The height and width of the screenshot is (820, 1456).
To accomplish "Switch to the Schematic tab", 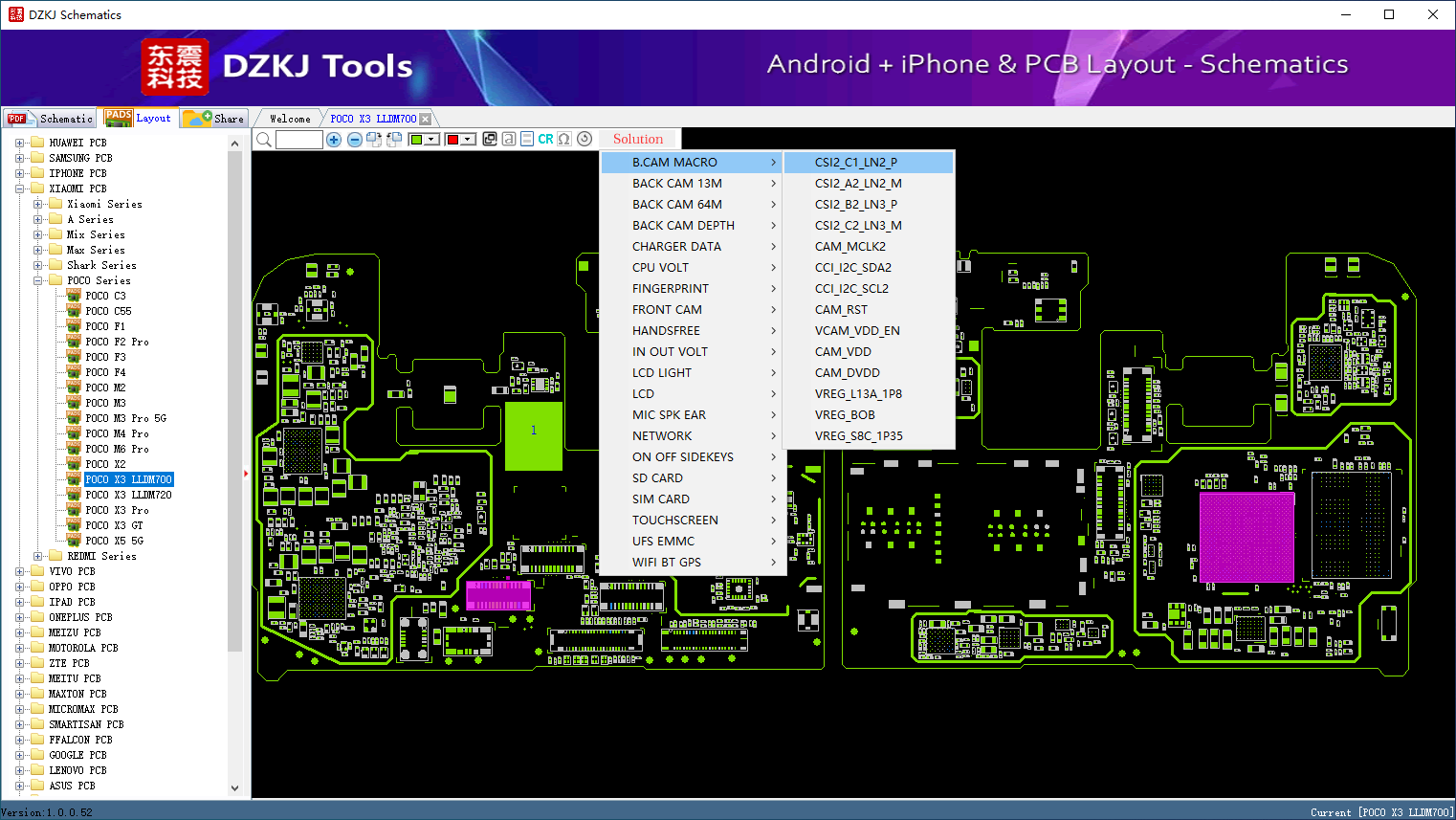I will click(50, 119).
